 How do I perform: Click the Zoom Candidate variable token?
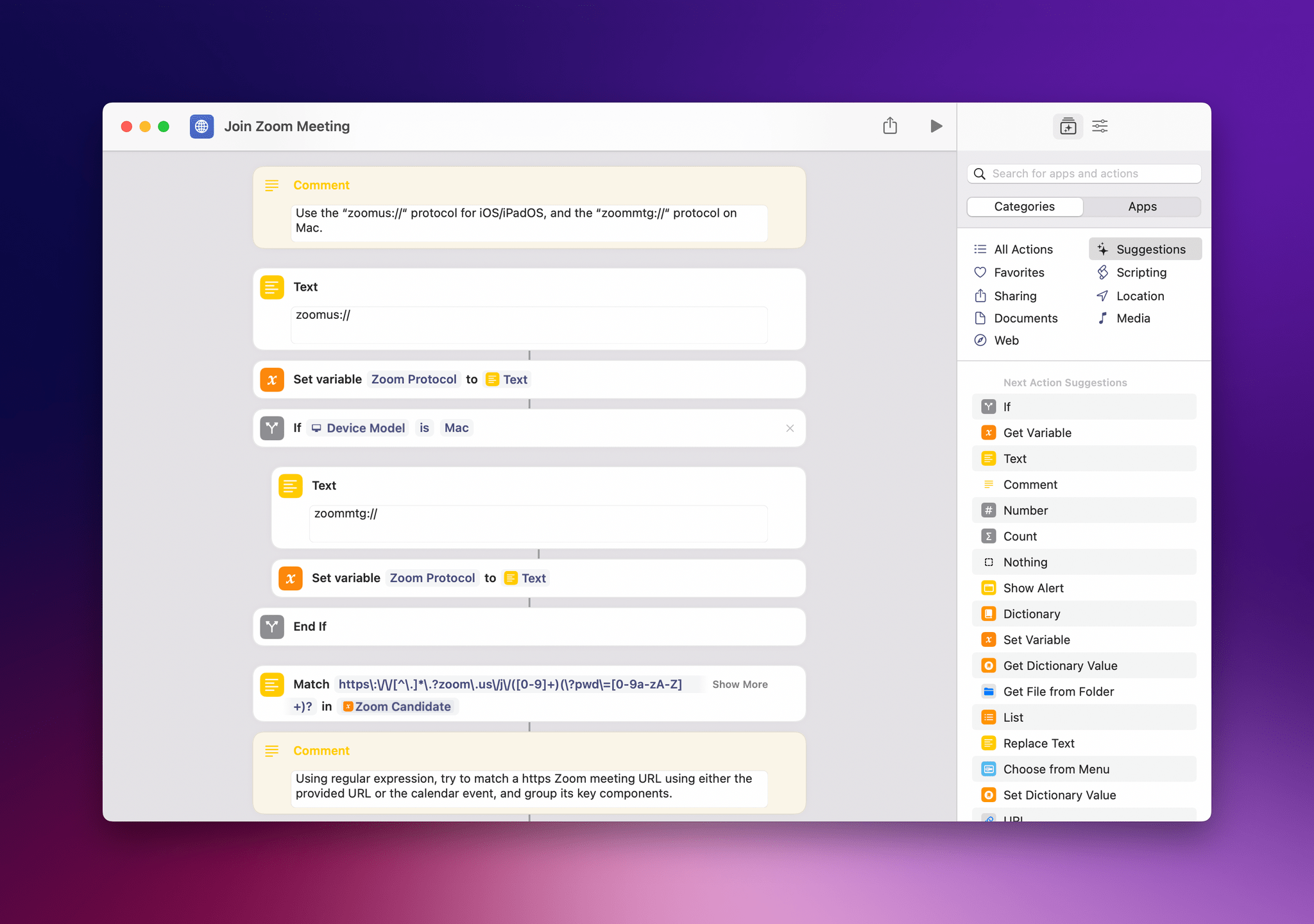click(x=397, y=706)
